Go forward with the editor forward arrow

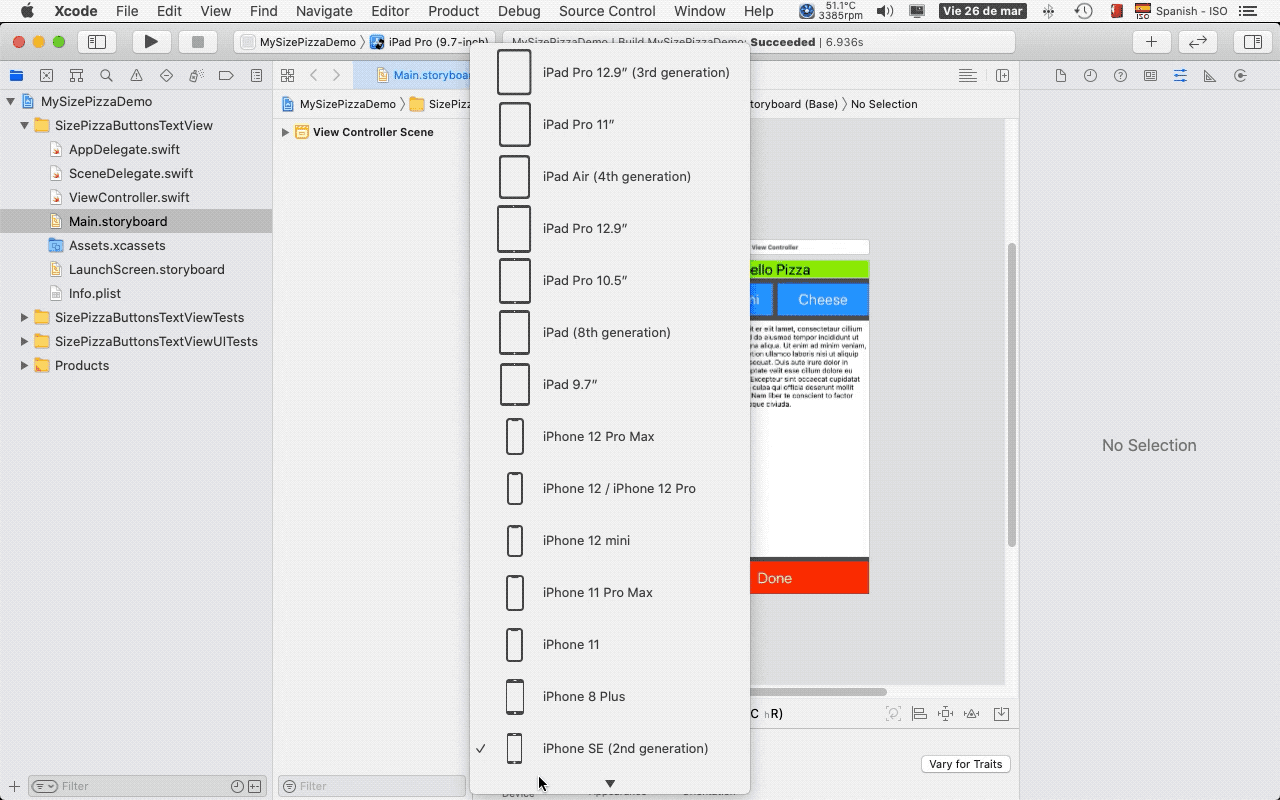coord(336,76)
